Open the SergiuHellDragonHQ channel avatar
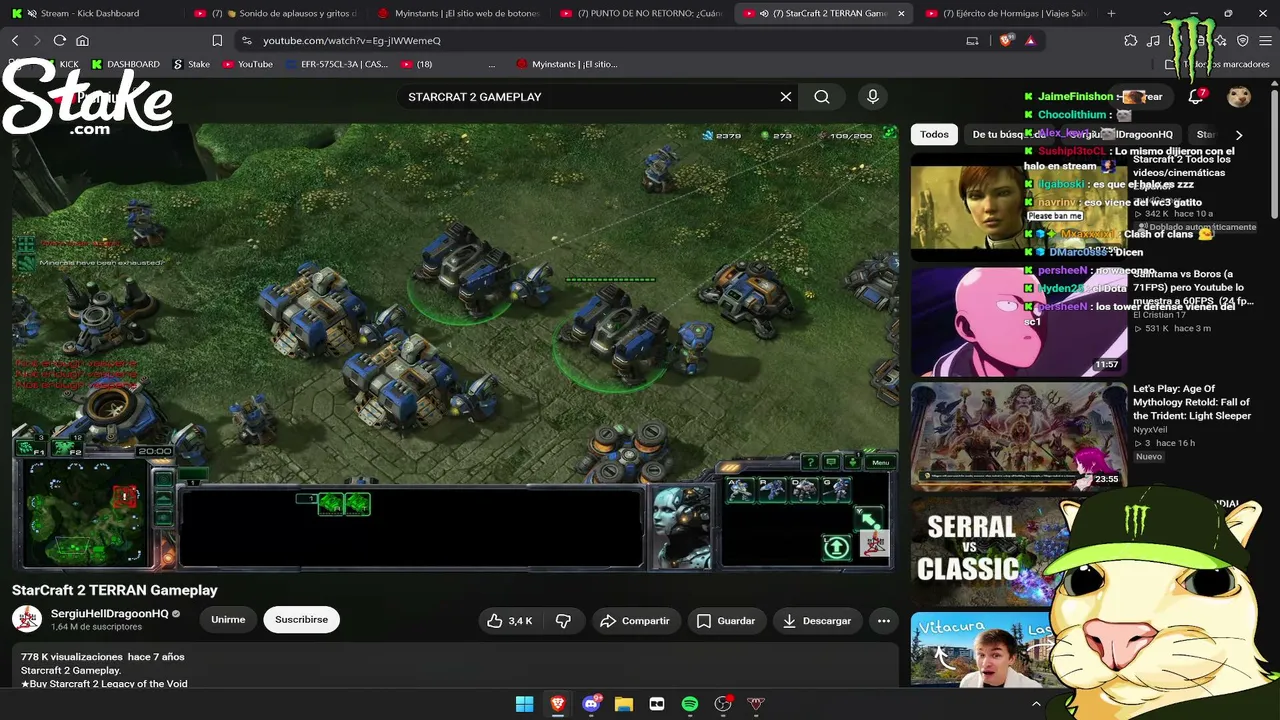 (27, 620)
